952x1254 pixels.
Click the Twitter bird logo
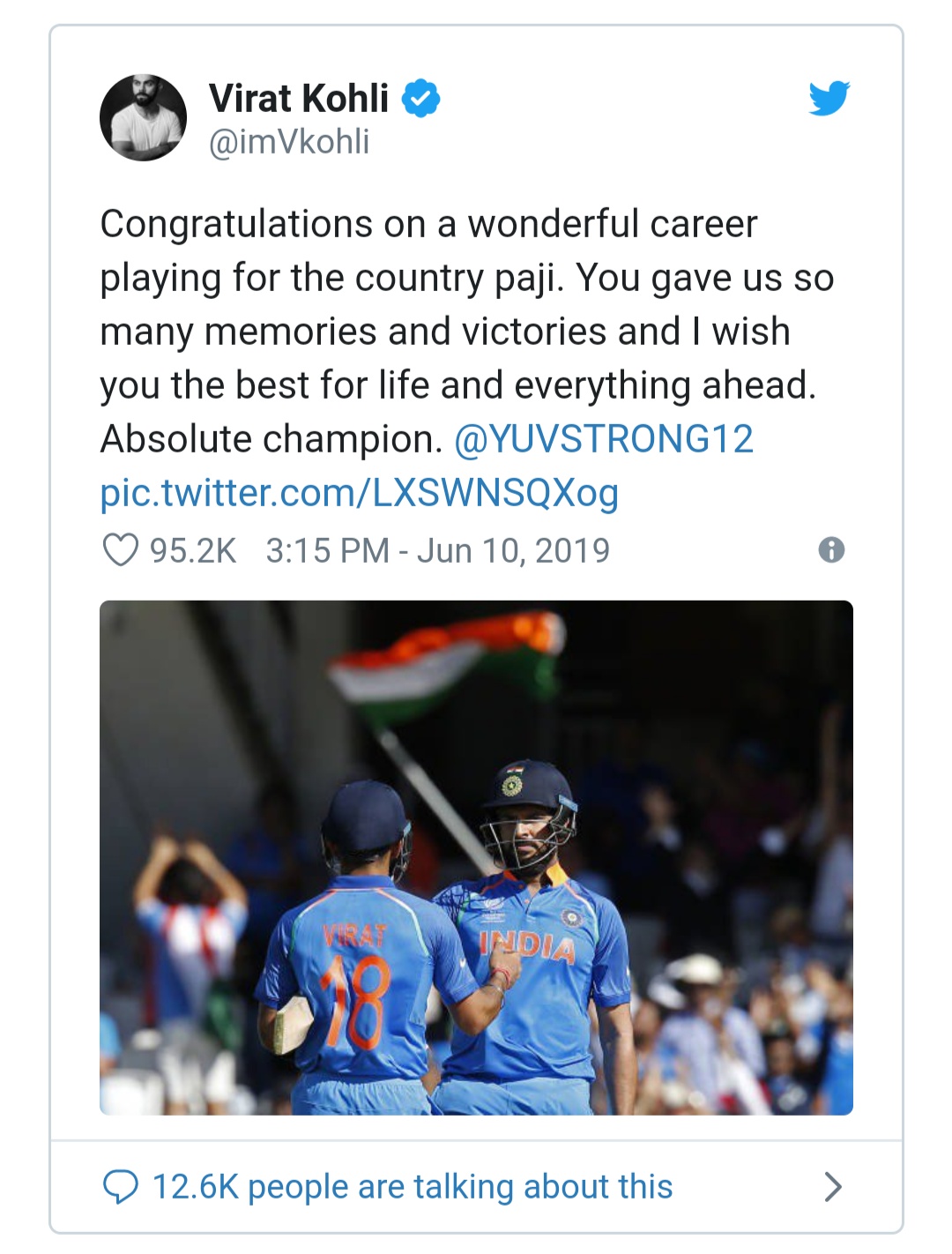point(829,98)
